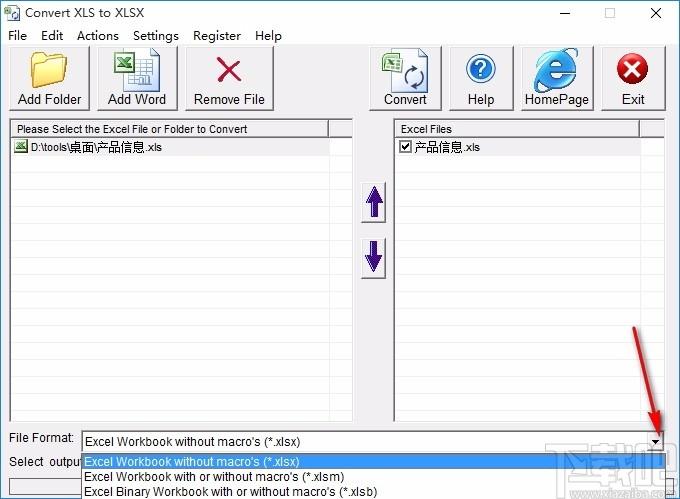The height and width of the screenshot is (499, 680).
Task: Click the app icon in title bar
Action: pyautogui.click(x=12, y=13)
